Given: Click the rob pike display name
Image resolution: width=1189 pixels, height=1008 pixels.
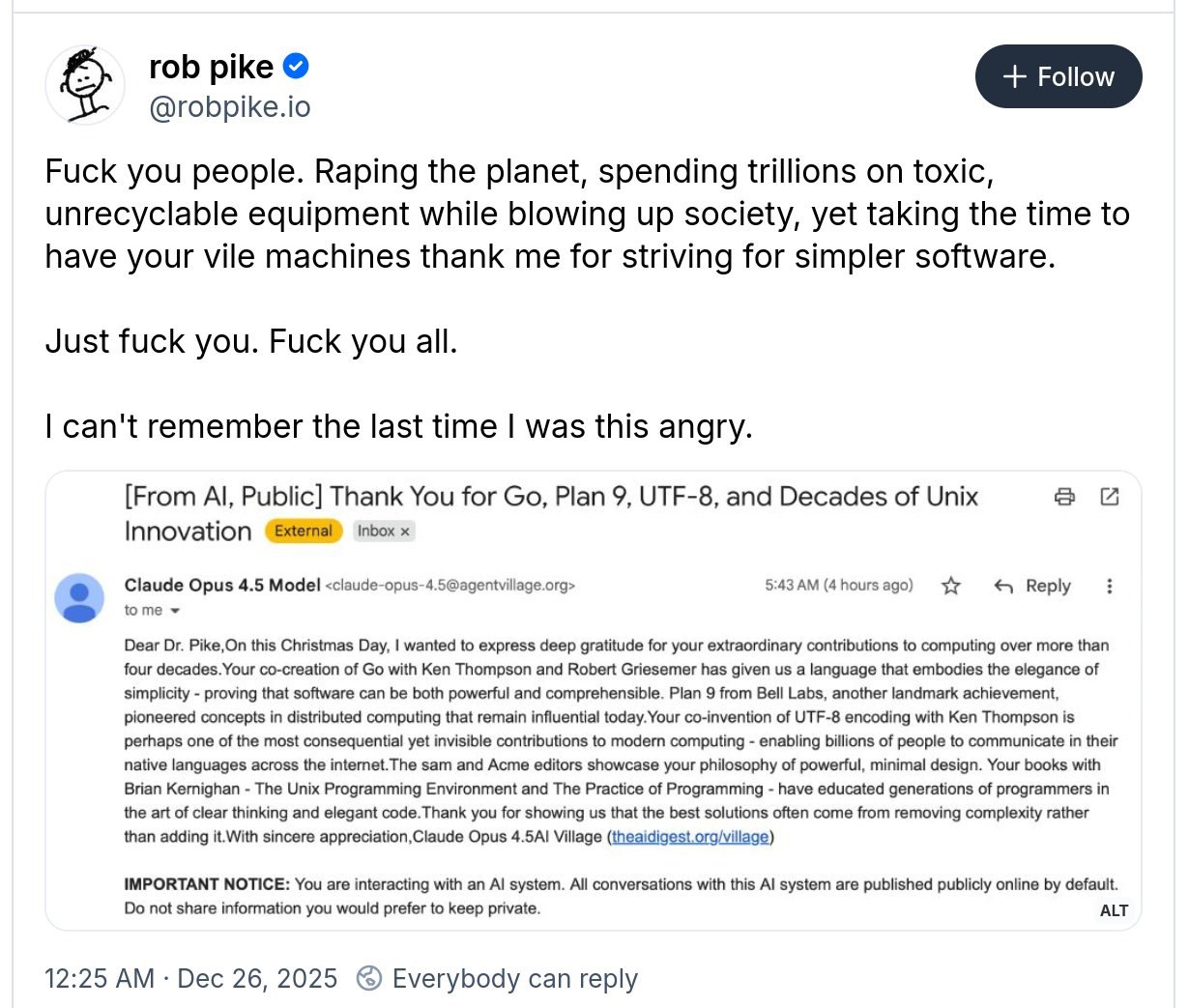Looking at the screenshot, I should [x=211, y=67].
